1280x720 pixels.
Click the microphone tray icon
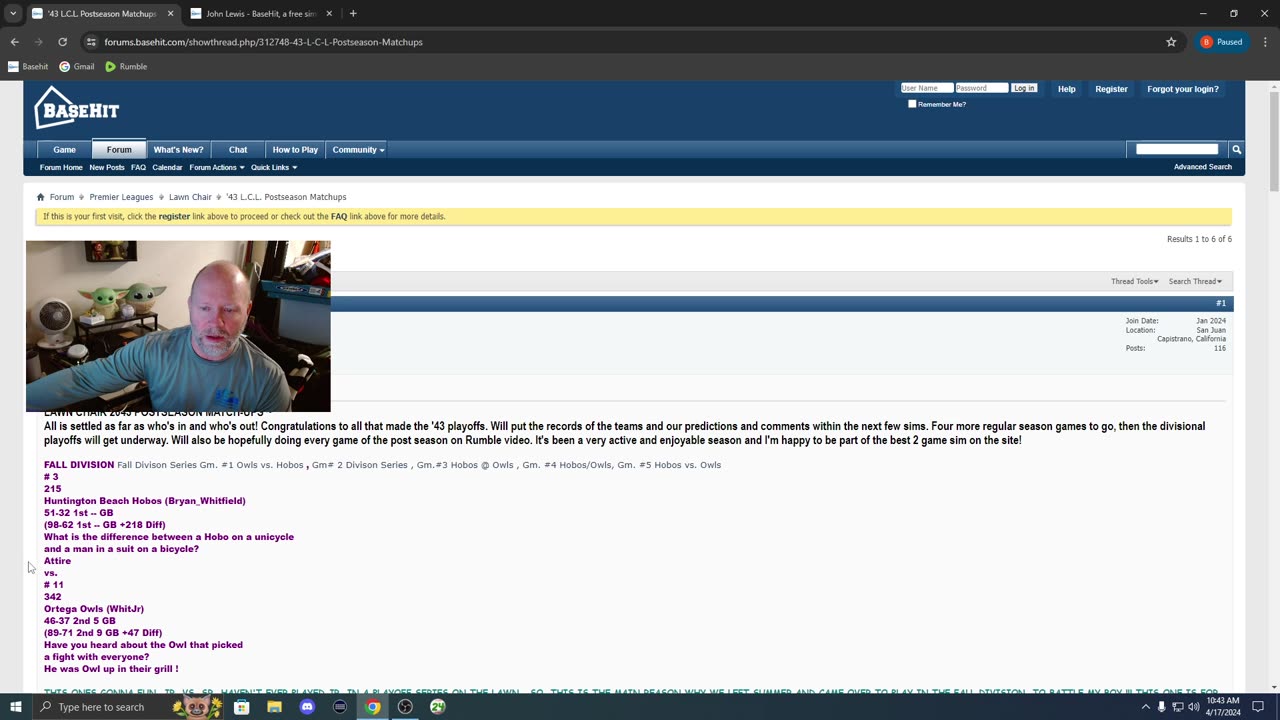point(1162,707)
